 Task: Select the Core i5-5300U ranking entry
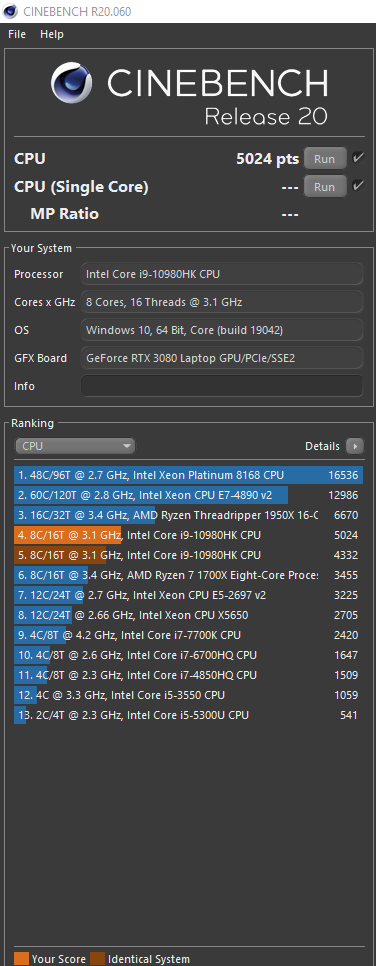pos(188,715)
